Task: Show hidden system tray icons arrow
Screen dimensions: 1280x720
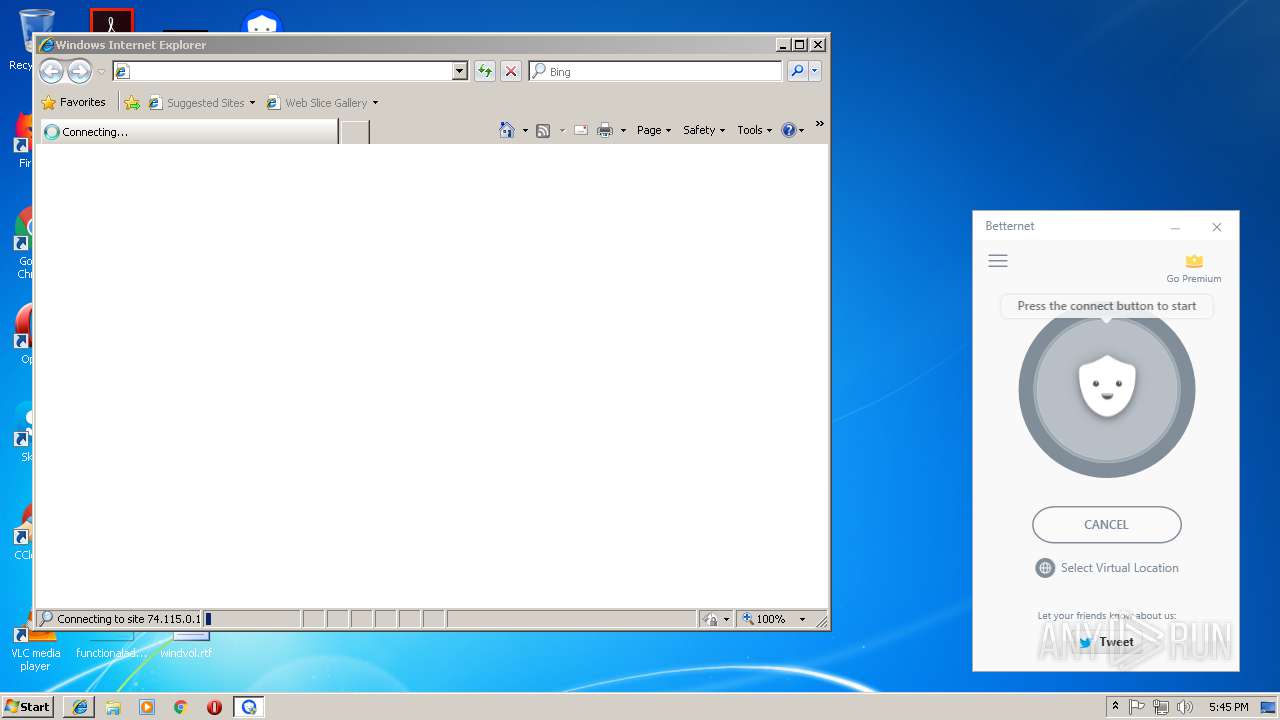Action: pyautogui.click(x=1116, y=707)
